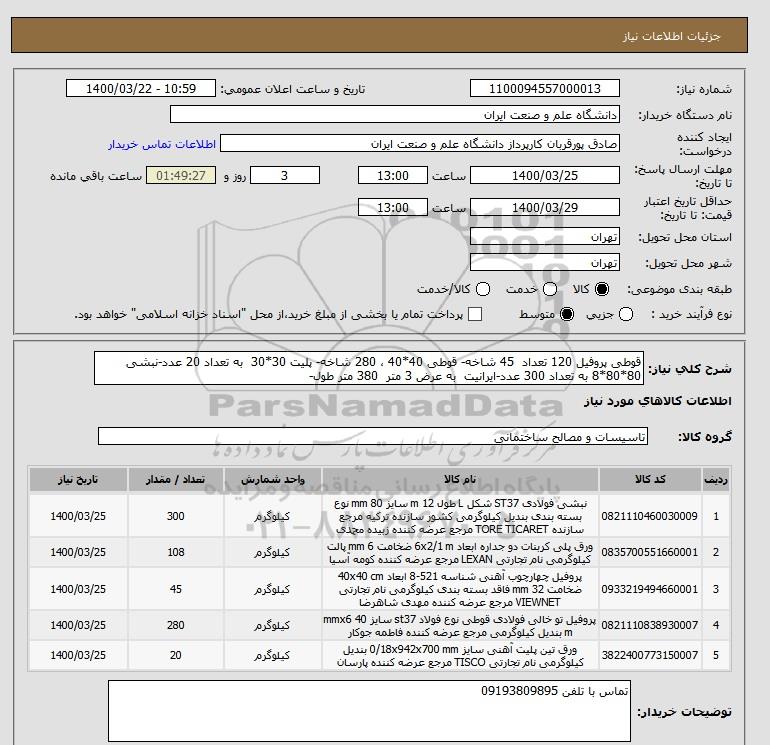
Task: Click st37 hollow box profile name in row 4
Action: point(460,626)
